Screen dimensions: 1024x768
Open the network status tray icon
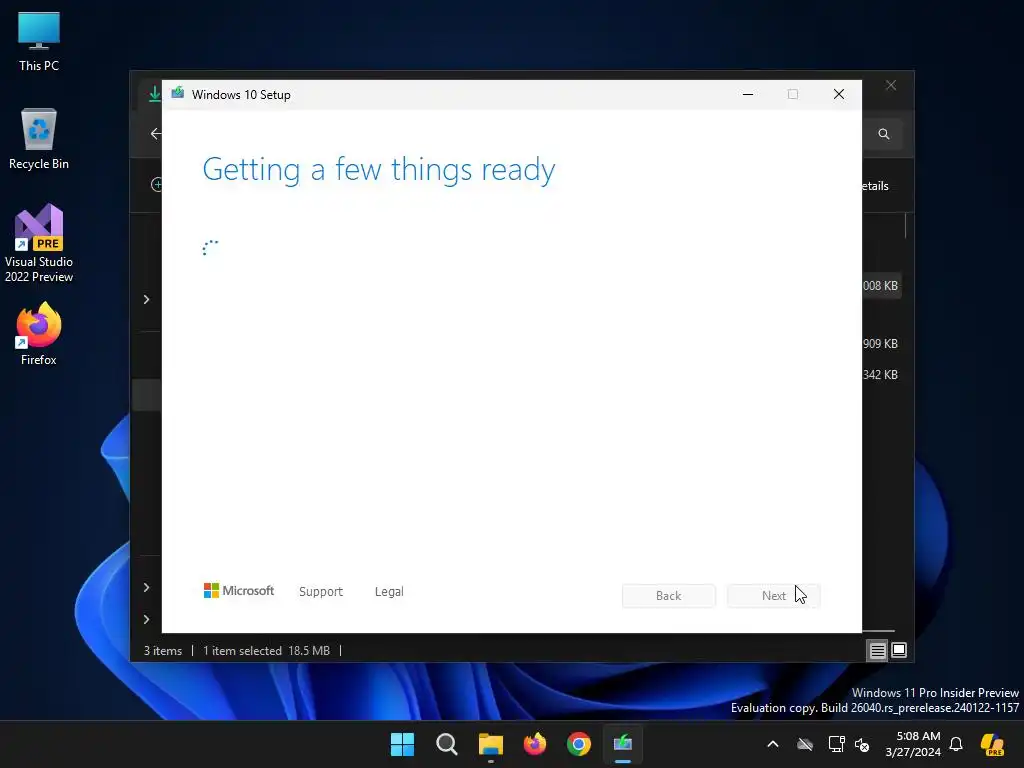point(836,744)
